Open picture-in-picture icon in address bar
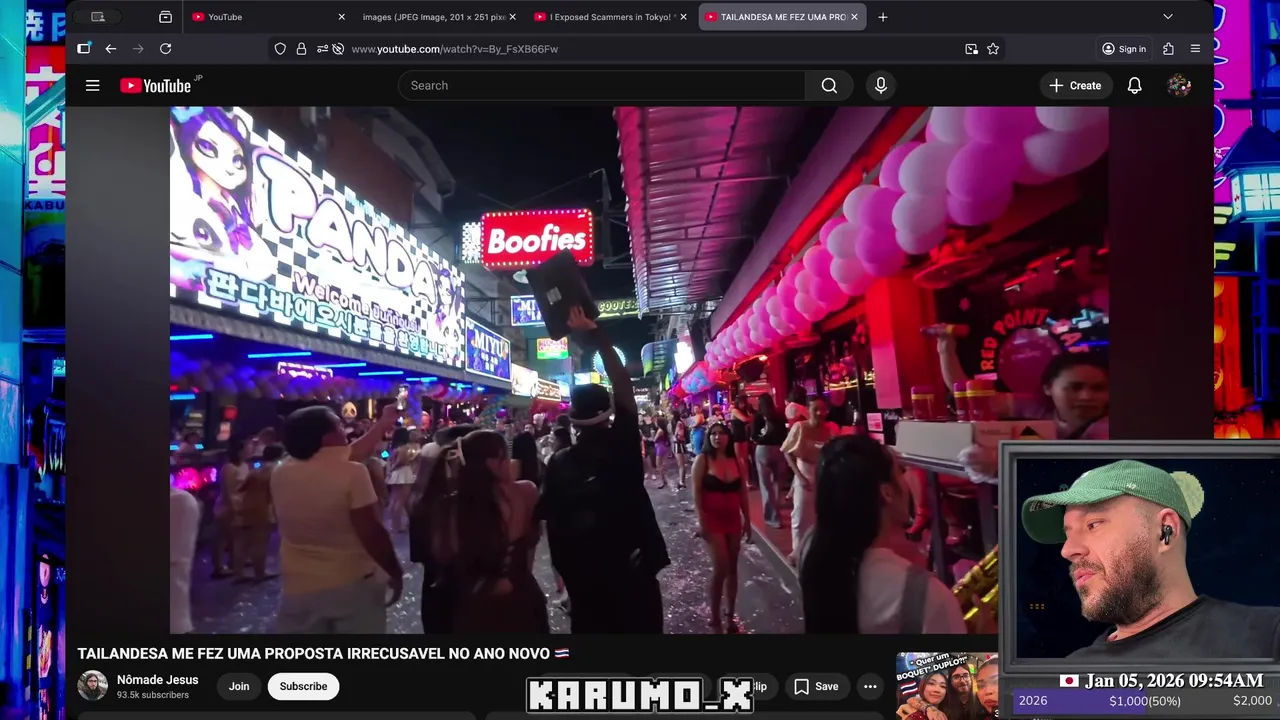The height and width of the screenshot is (720, 1280). (x=971, y=49)
